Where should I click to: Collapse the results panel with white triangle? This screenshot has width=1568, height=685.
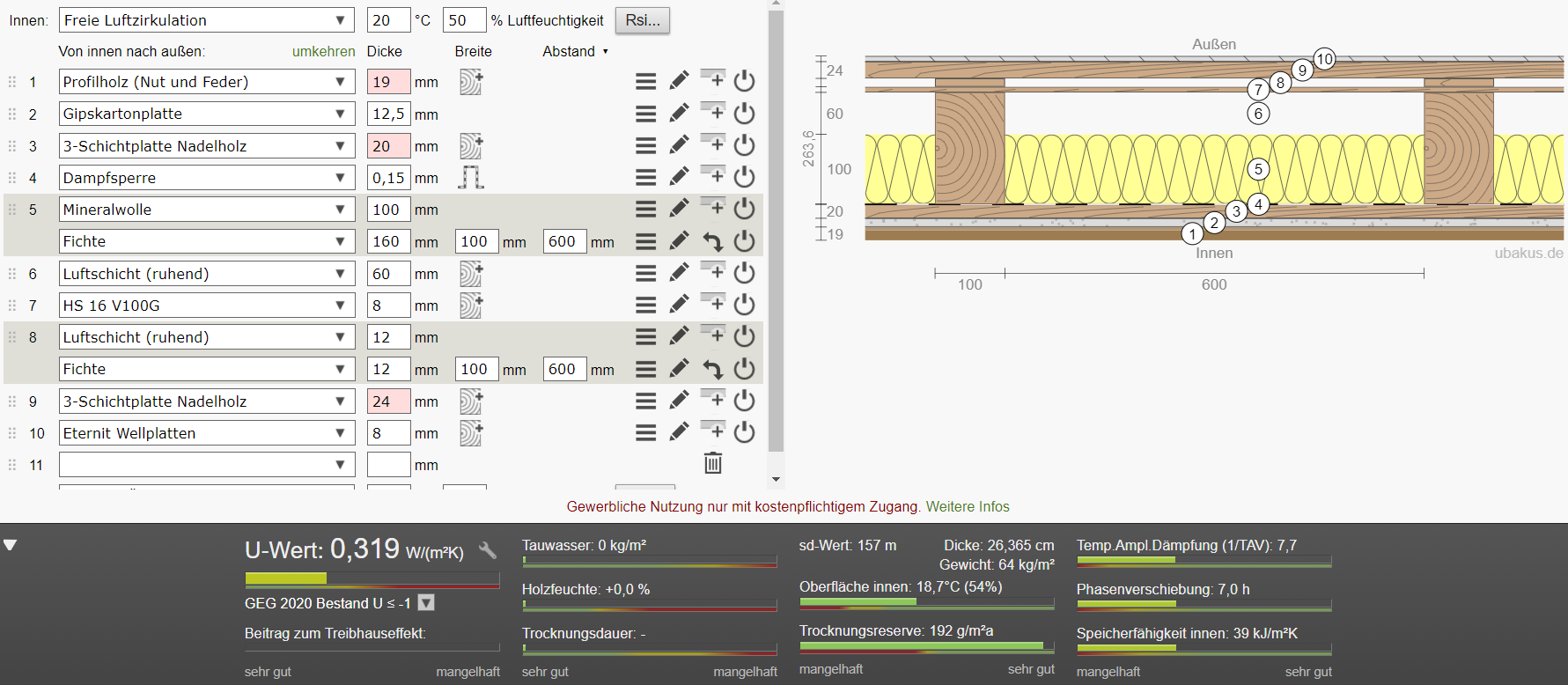pyautogui.click(x=11, y=546)
